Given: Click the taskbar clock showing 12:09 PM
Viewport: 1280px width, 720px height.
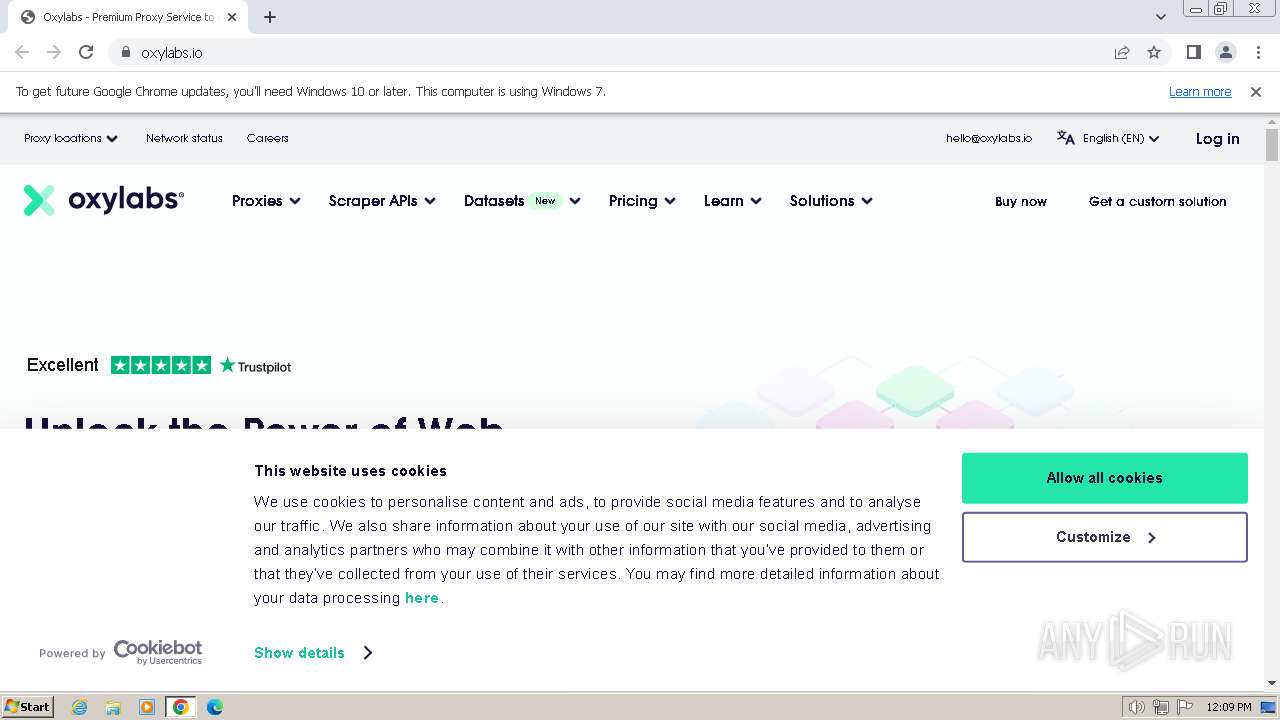Looking at the screenshot, I should (x=1229, y=707).
